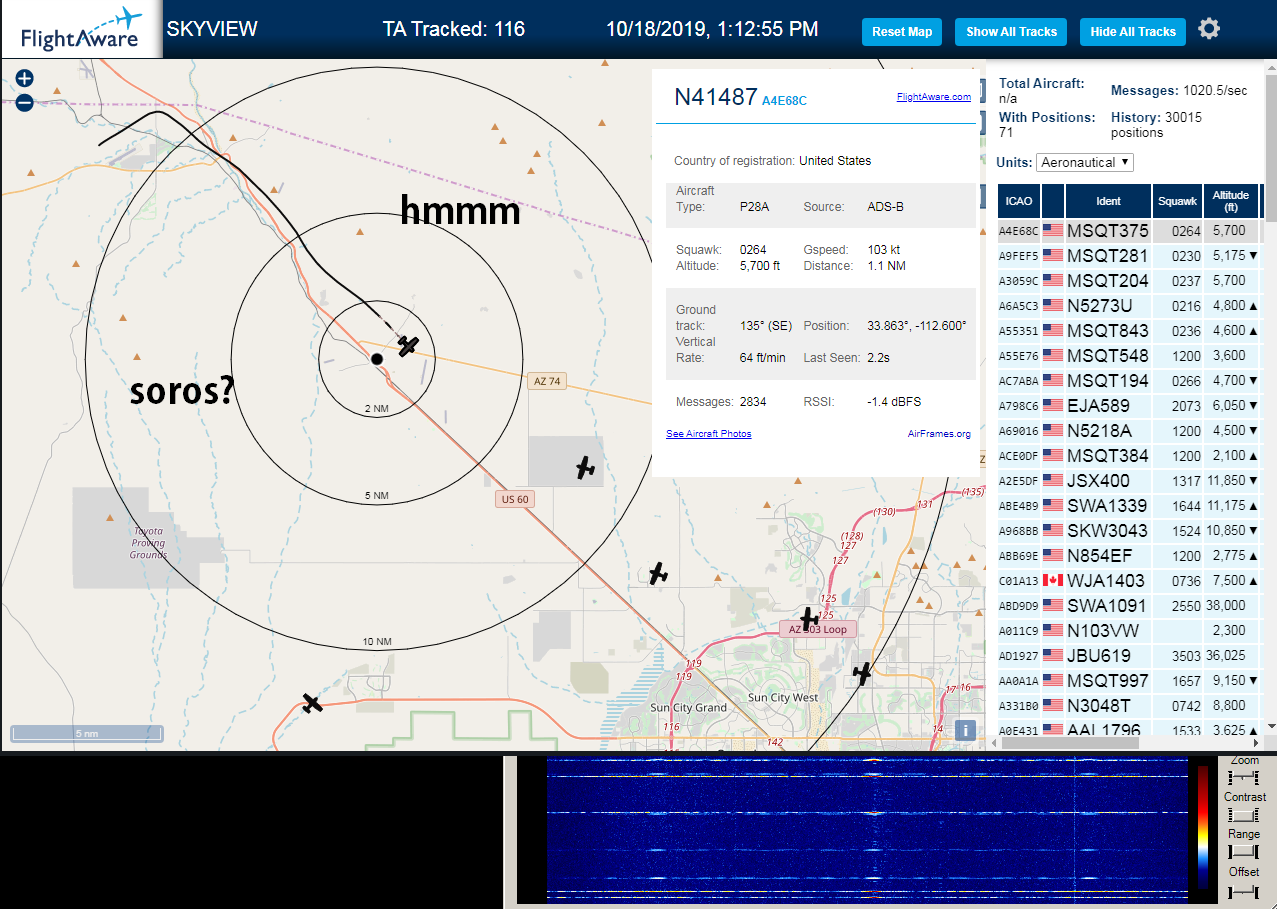Sort table by ICAO column
This screenshot has width=1277, height=909.
(1019, 201)
